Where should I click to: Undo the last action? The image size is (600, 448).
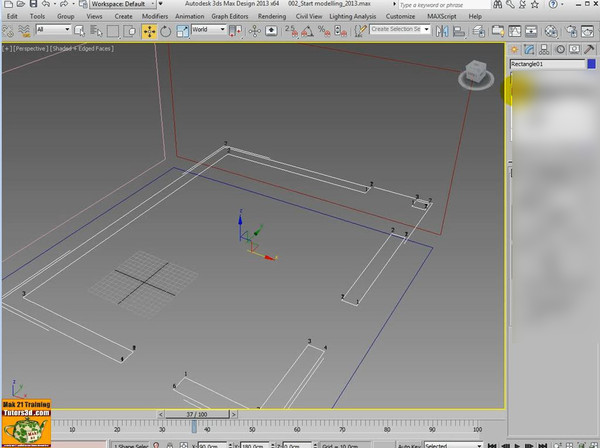point(46,4)
